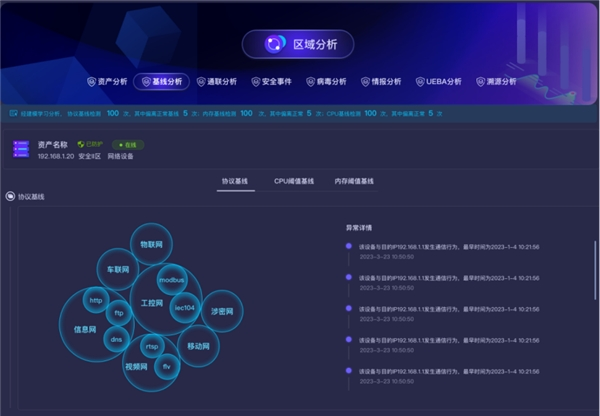Select the 内存阈值基线 sub-tab
600x416 pixels.
click(354, 181)
